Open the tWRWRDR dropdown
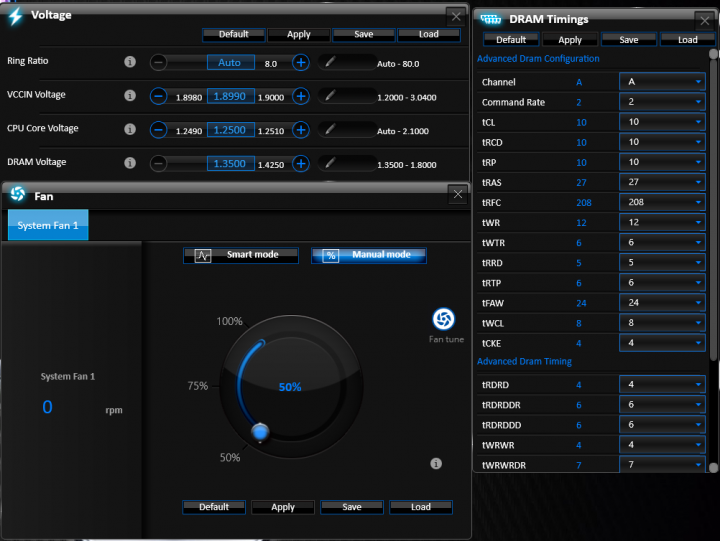The width and height of the screenshot is (720, 541). click(662, 464)
